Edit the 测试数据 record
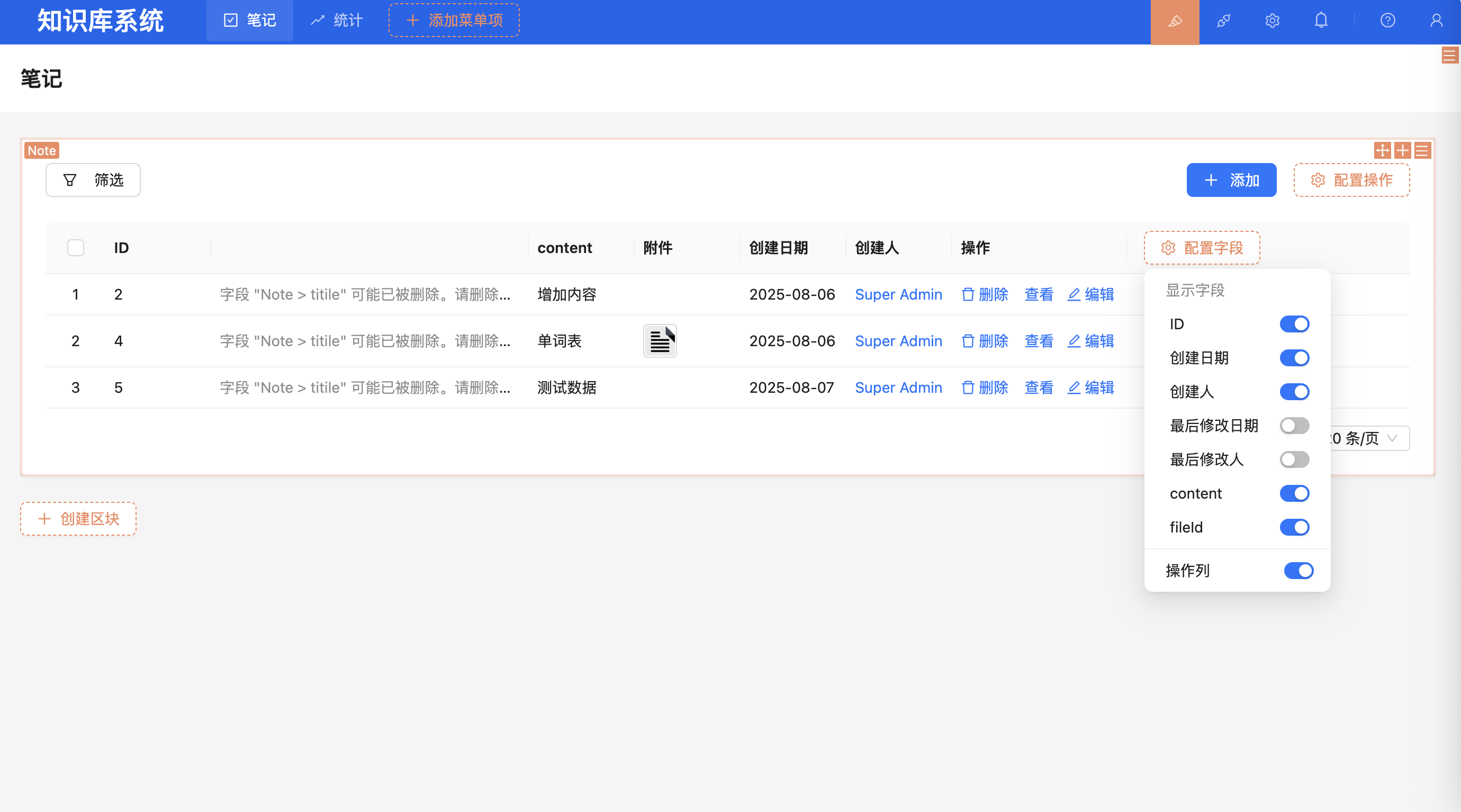Image resolution: width=1461 pixels, height=812 pixels. 1090,387
